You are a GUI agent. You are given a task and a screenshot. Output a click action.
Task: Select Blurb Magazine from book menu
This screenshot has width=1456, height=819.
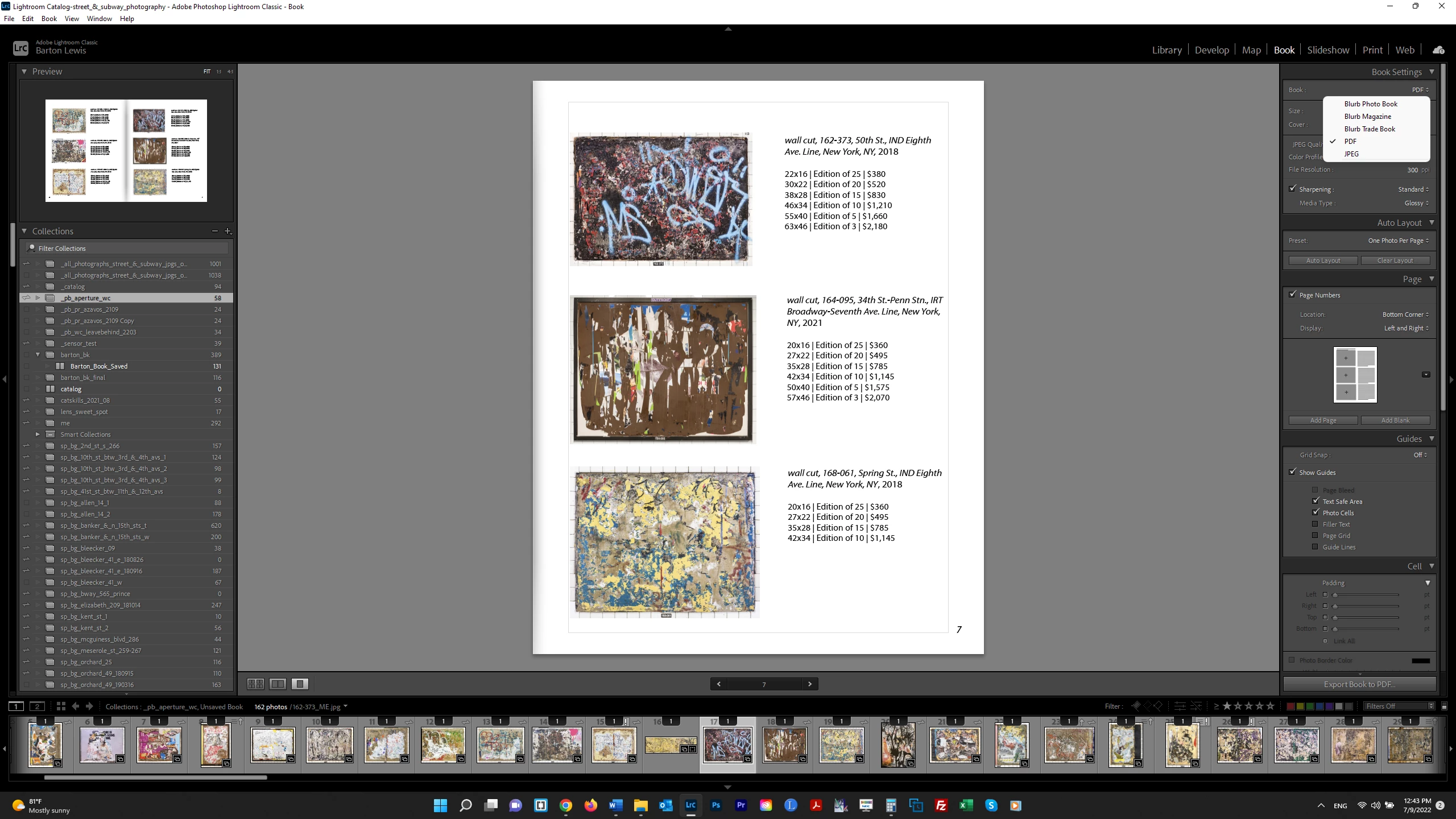pos(1367,117)
